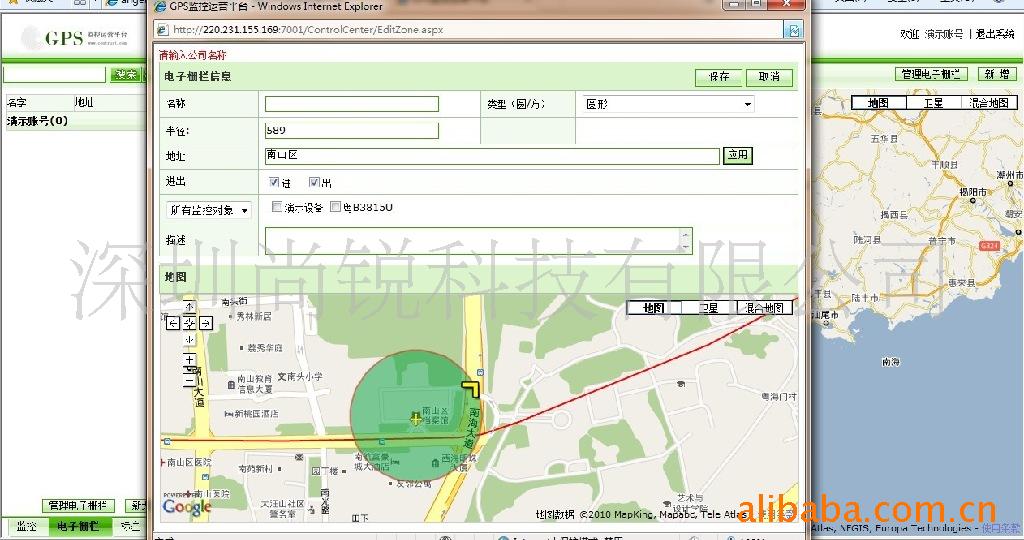Open the 类型 shape type dropdown
This screenshot has height=540, width=1024.
click(x=668, y=104)
